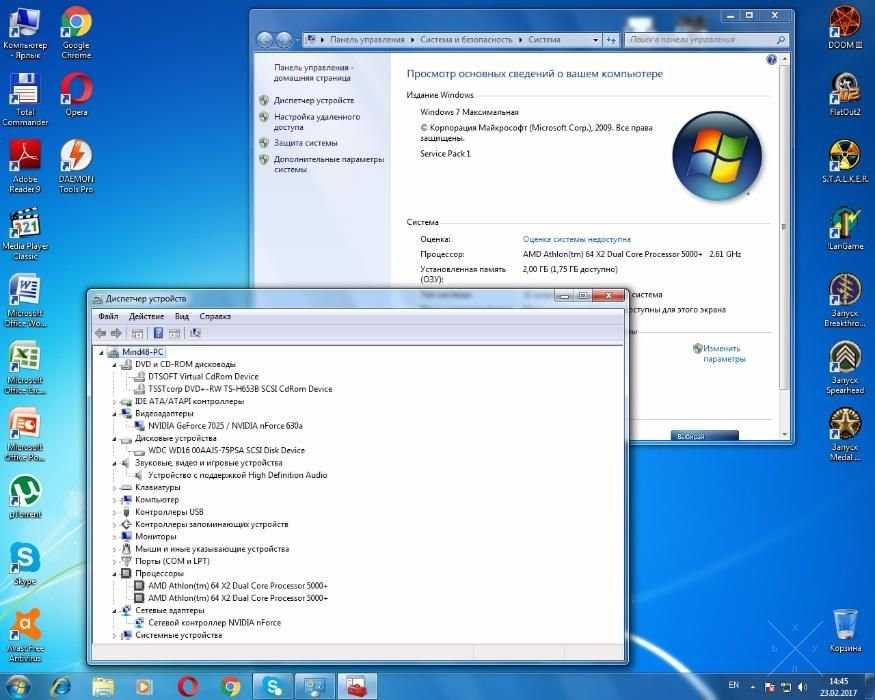Collapse the Mind48-PC root node
875x700 pixels.
pyautogui.click(x=102, y=352)
